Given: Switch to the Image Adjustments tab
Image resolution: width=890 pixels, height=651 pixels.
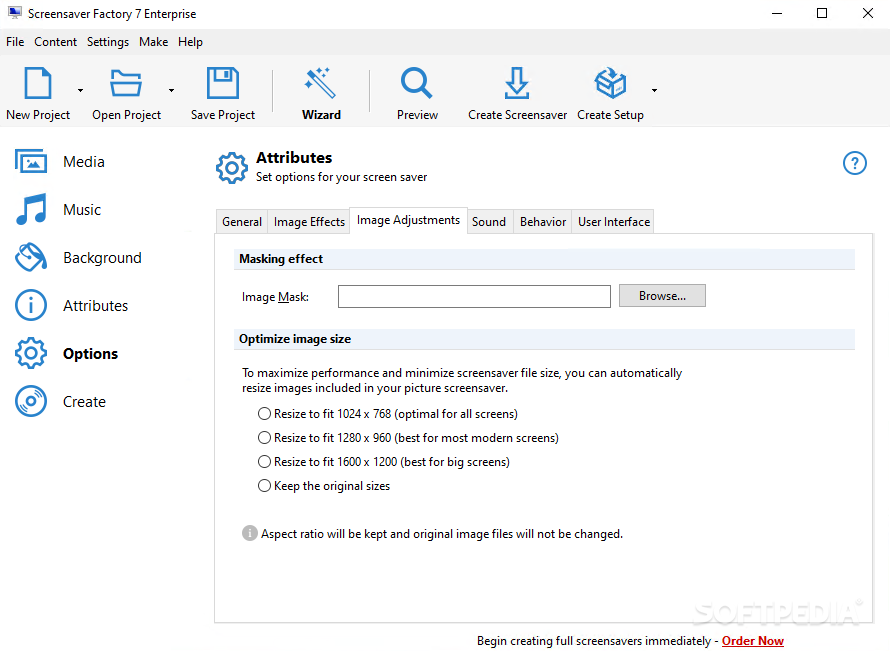Looking at the screenshot, I should pyautogui.click(x=408, y=220).
